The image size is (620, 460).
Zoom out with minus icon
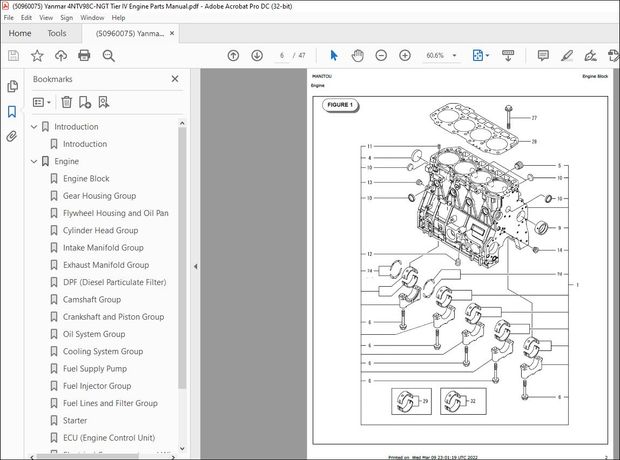[381, 55]
